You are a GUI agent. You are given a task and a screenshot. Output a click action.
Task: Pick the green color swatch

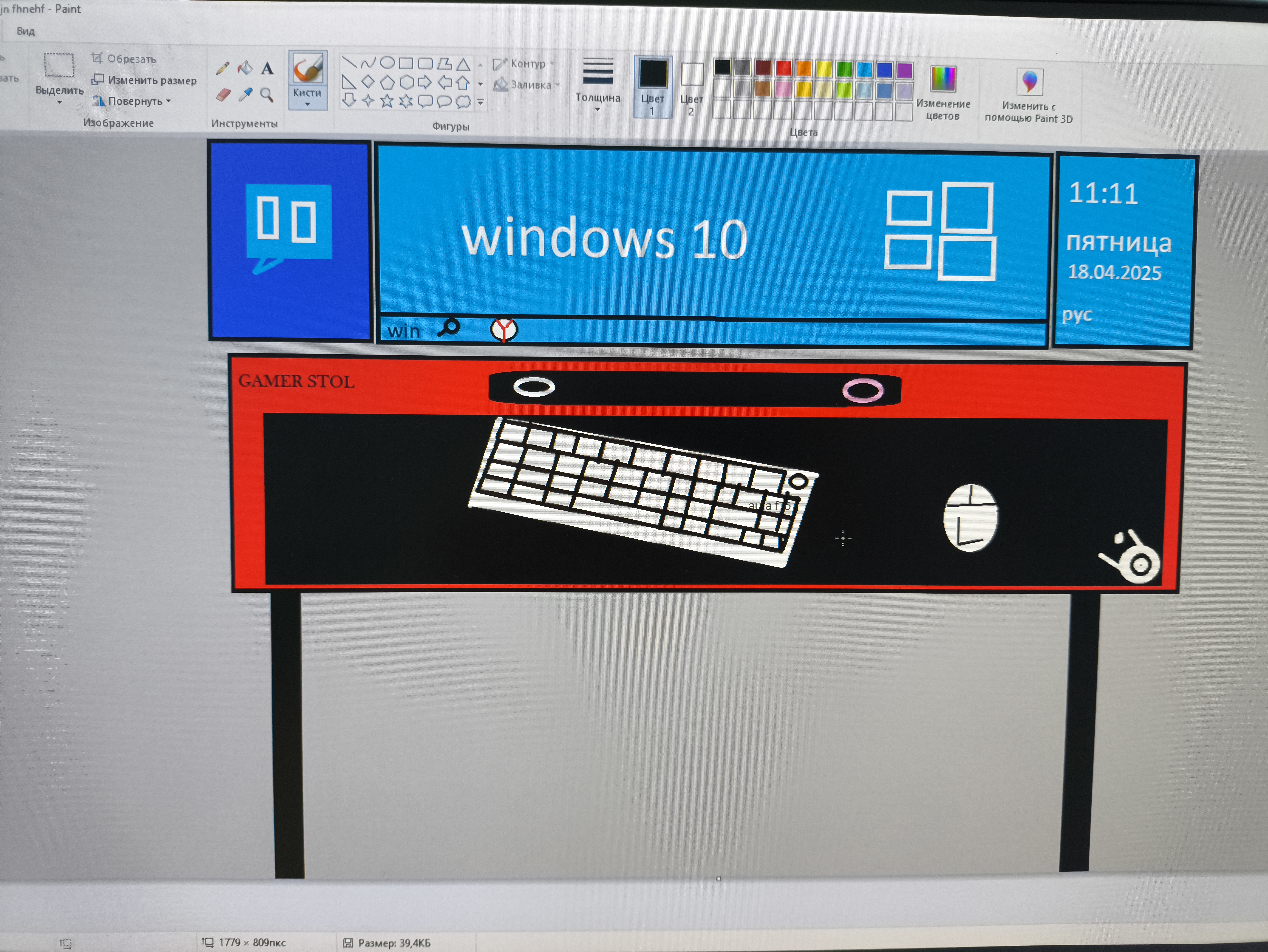point(844,69)
